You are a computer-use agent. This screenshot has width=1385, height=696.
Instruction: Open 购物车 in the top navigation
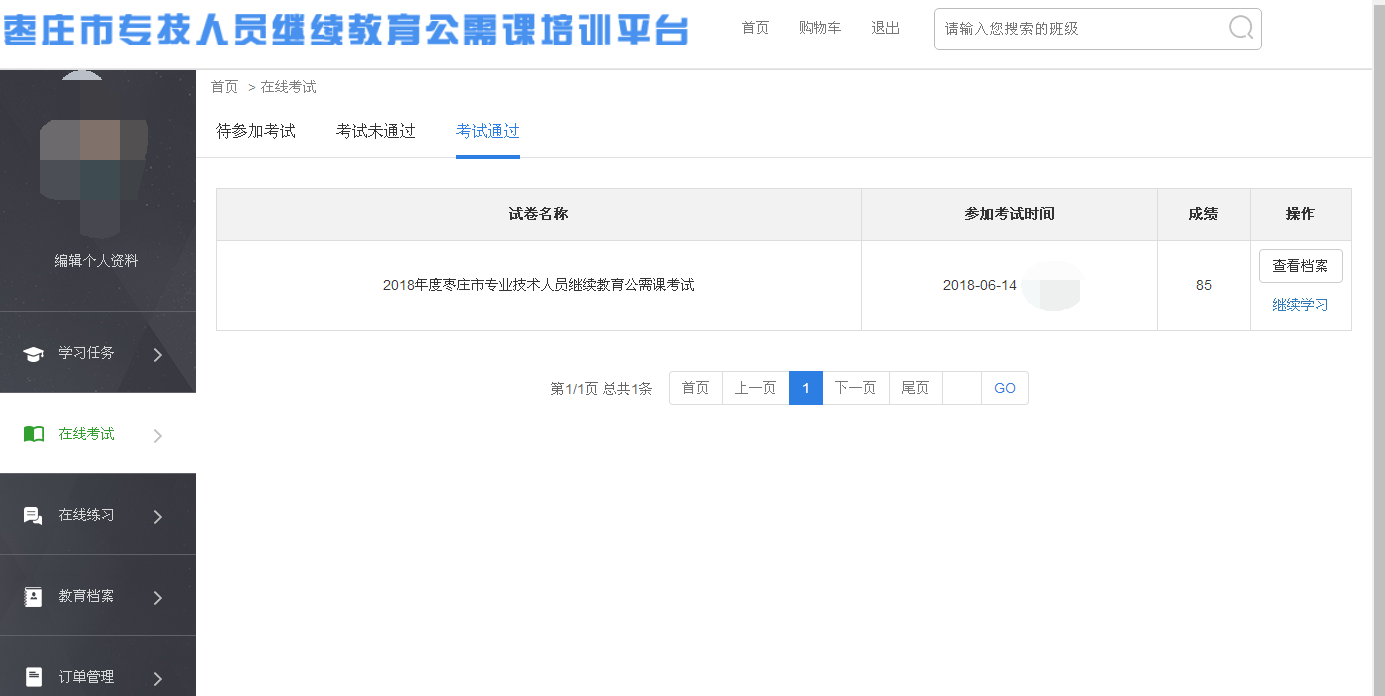click(x=820, y=28)
